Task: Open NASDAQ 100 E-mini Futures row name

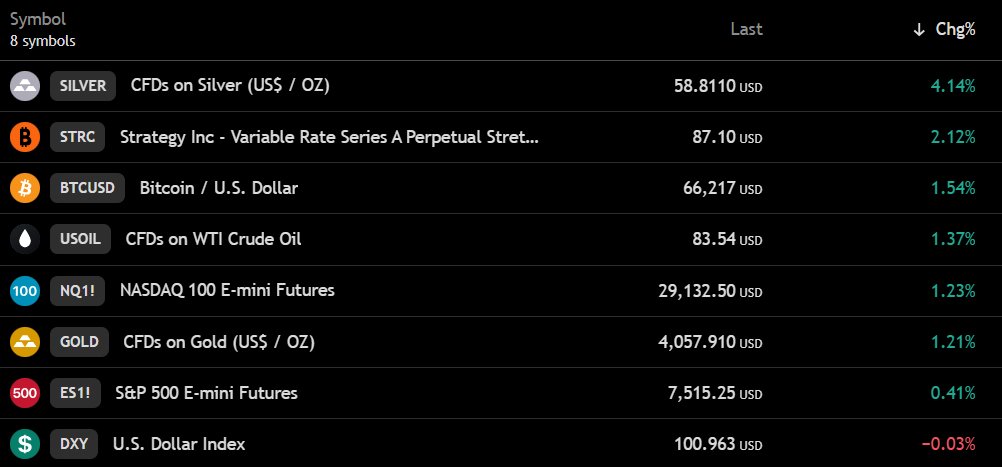Action: 227,290
